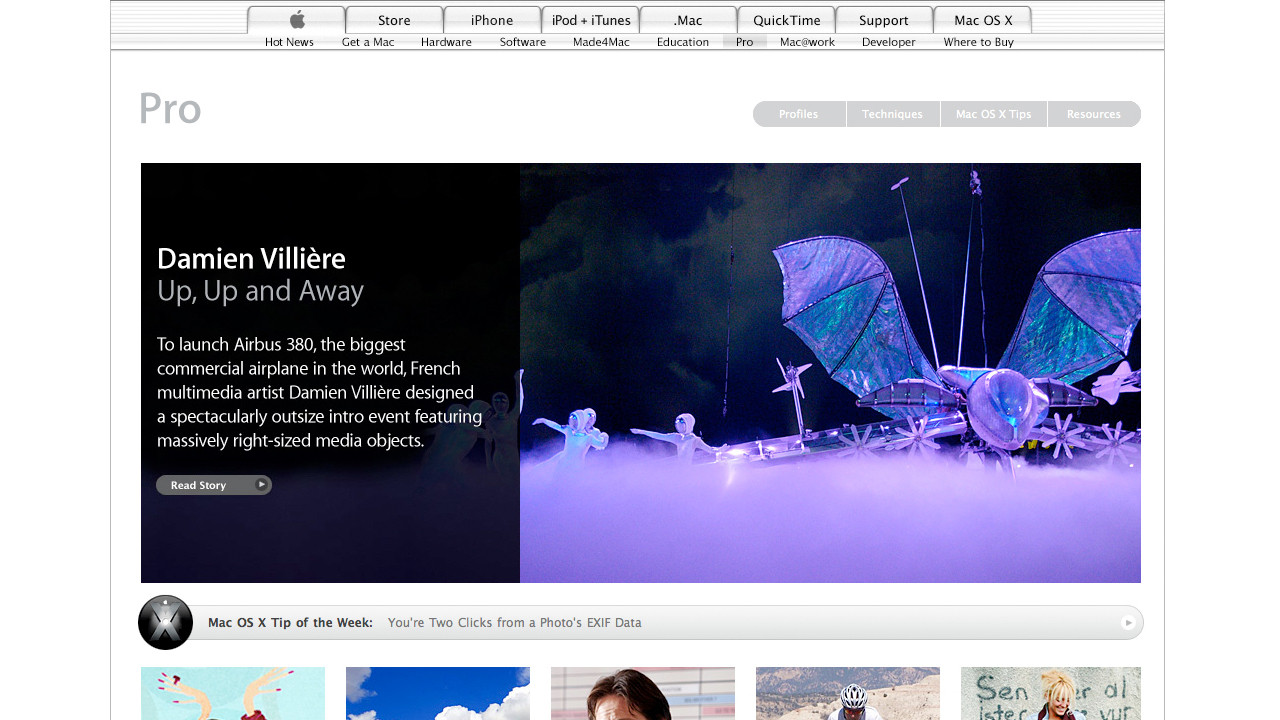
Task: Open the .Mac tab
Action: 688,20
